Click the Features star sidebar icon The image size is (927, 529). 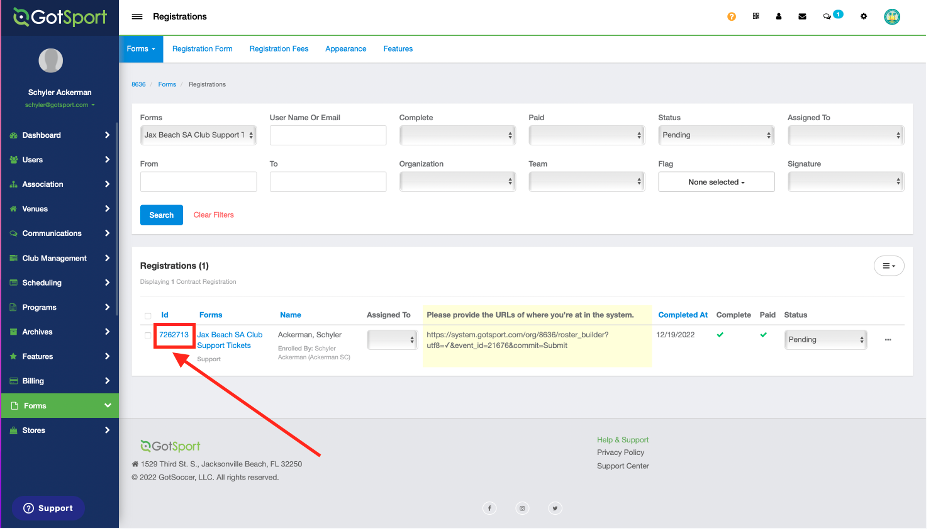[x=14, y=356]
